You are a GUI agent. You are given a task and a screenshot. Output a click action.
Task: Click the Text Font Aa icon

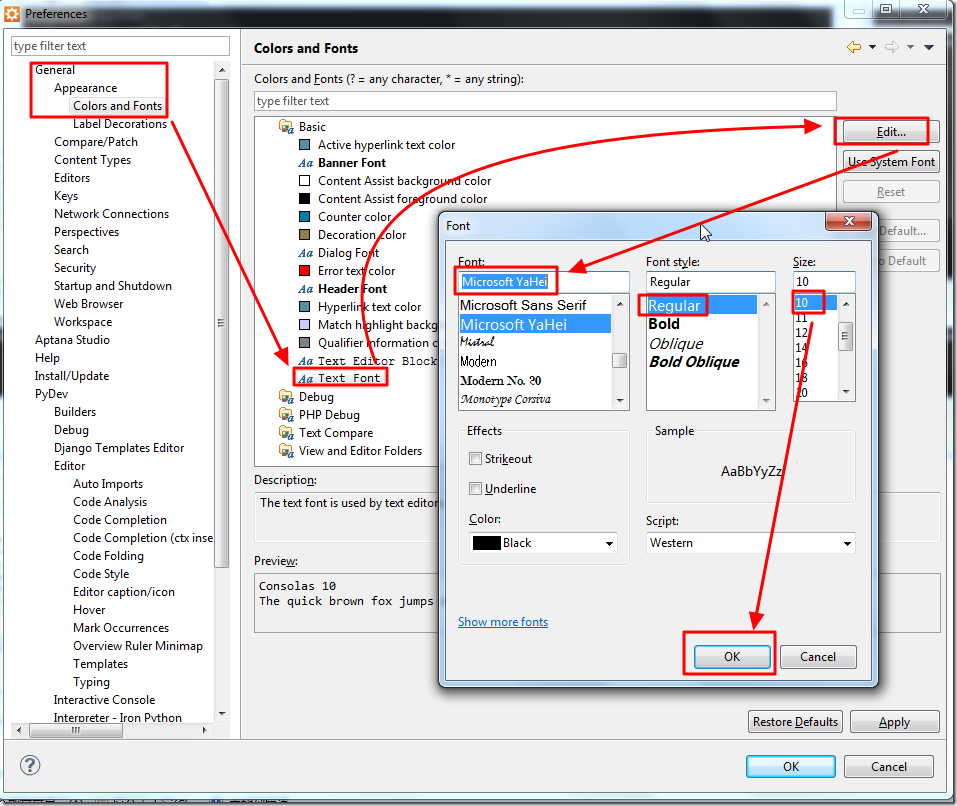tap(305, 378)
